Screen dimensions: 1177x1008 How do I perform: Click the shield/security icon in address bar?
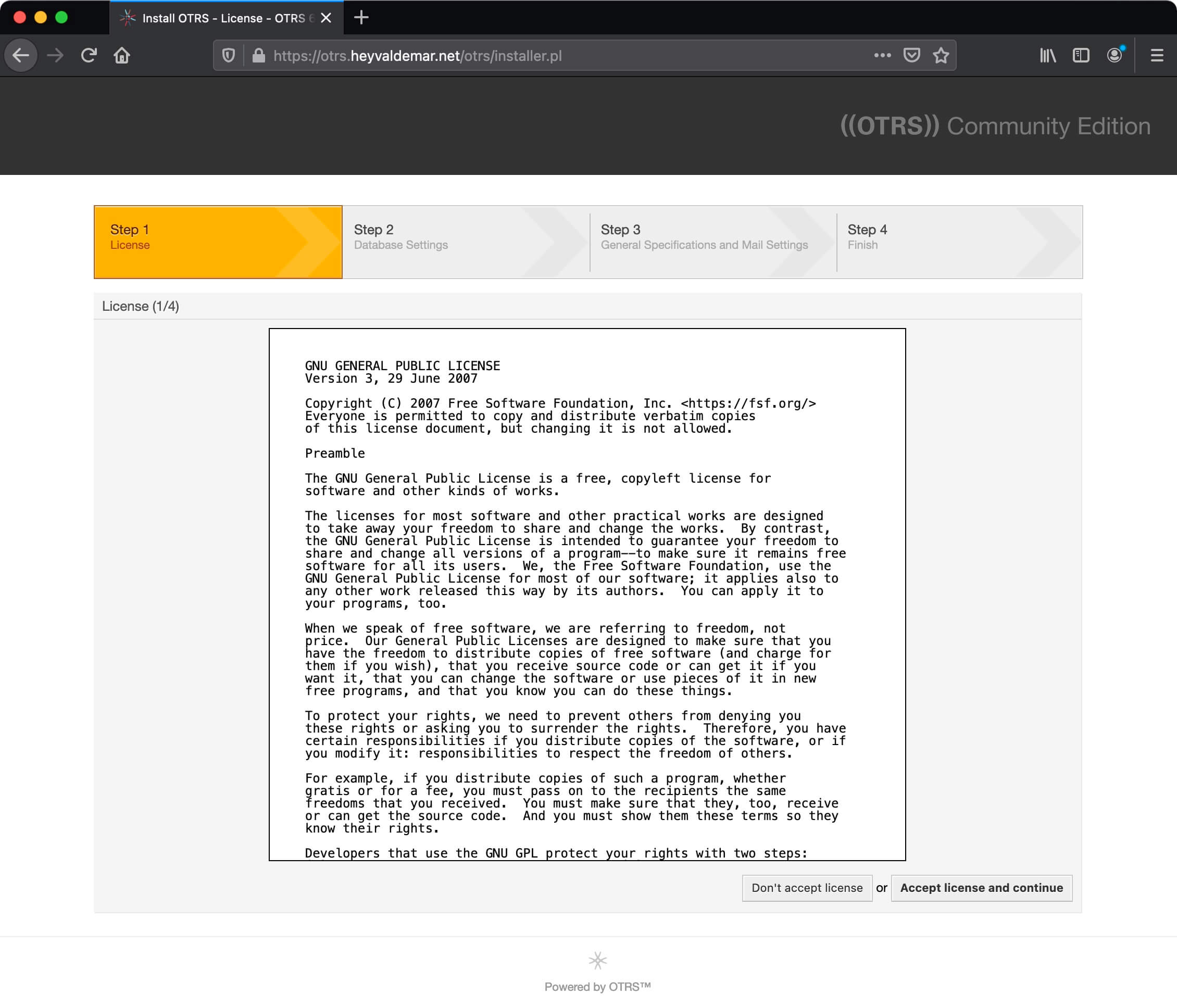pyautogui.click(x=232, y=55)
